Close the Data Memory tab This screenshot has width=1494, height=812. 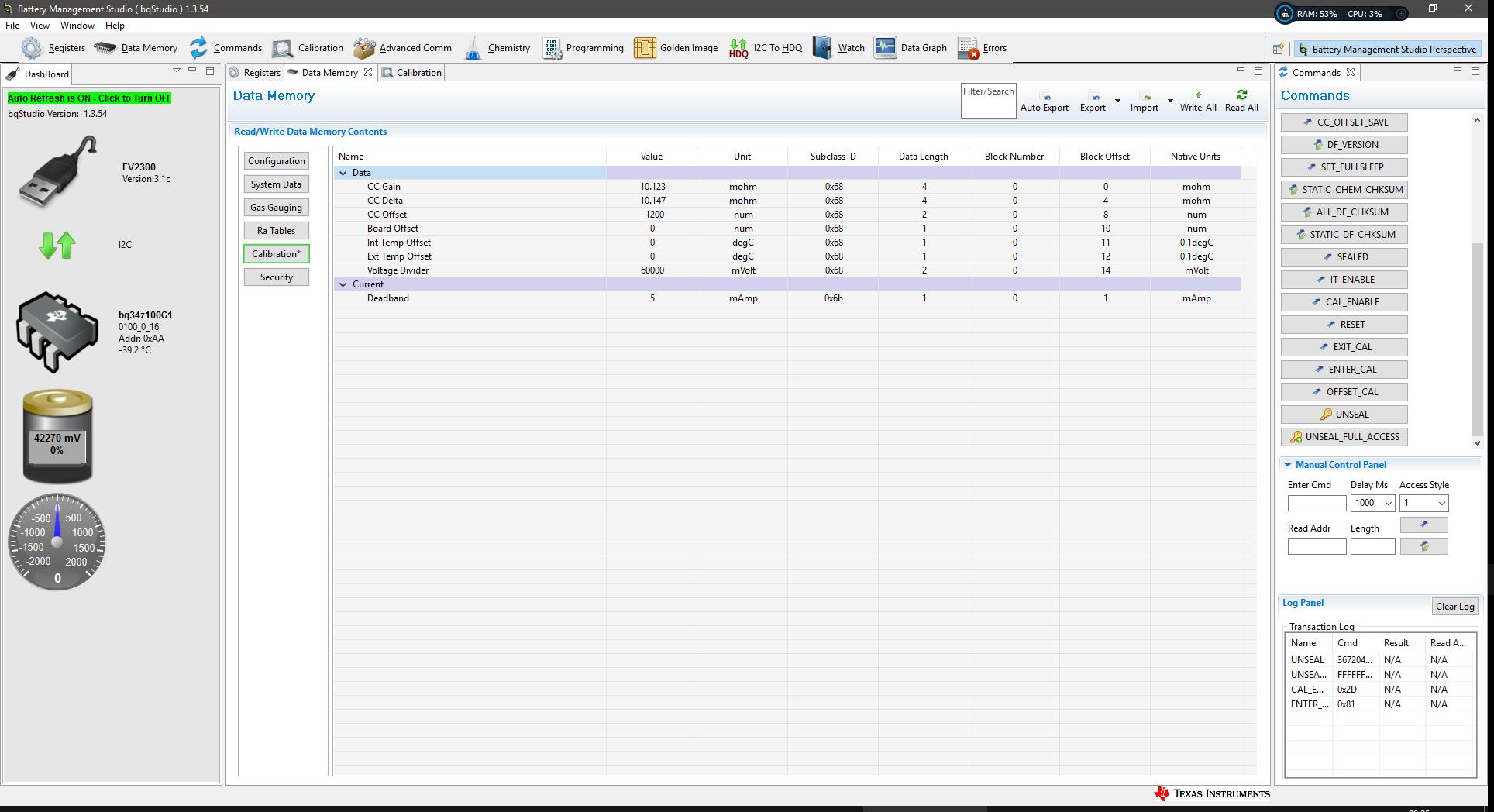[x=368, y=72]
